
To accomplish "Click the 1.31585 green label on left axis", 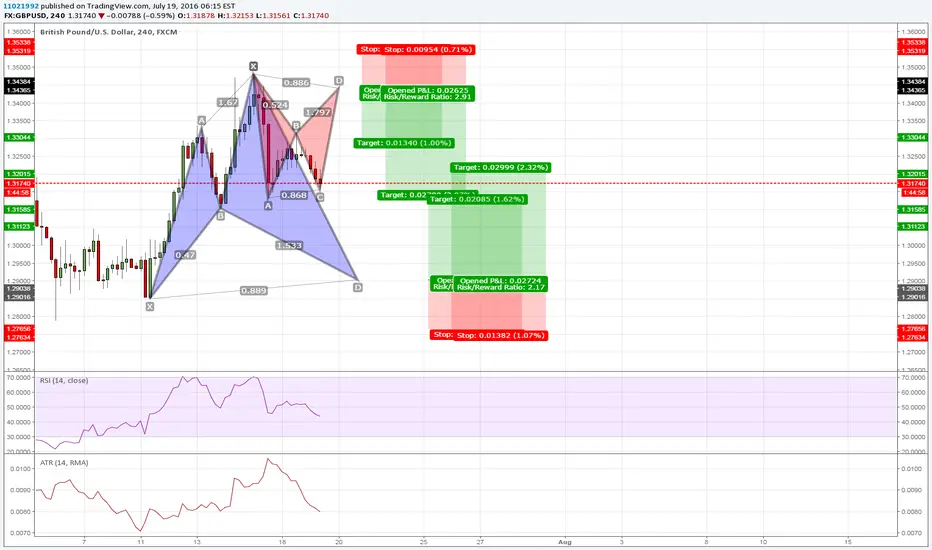I will click(x=18, y=210).
